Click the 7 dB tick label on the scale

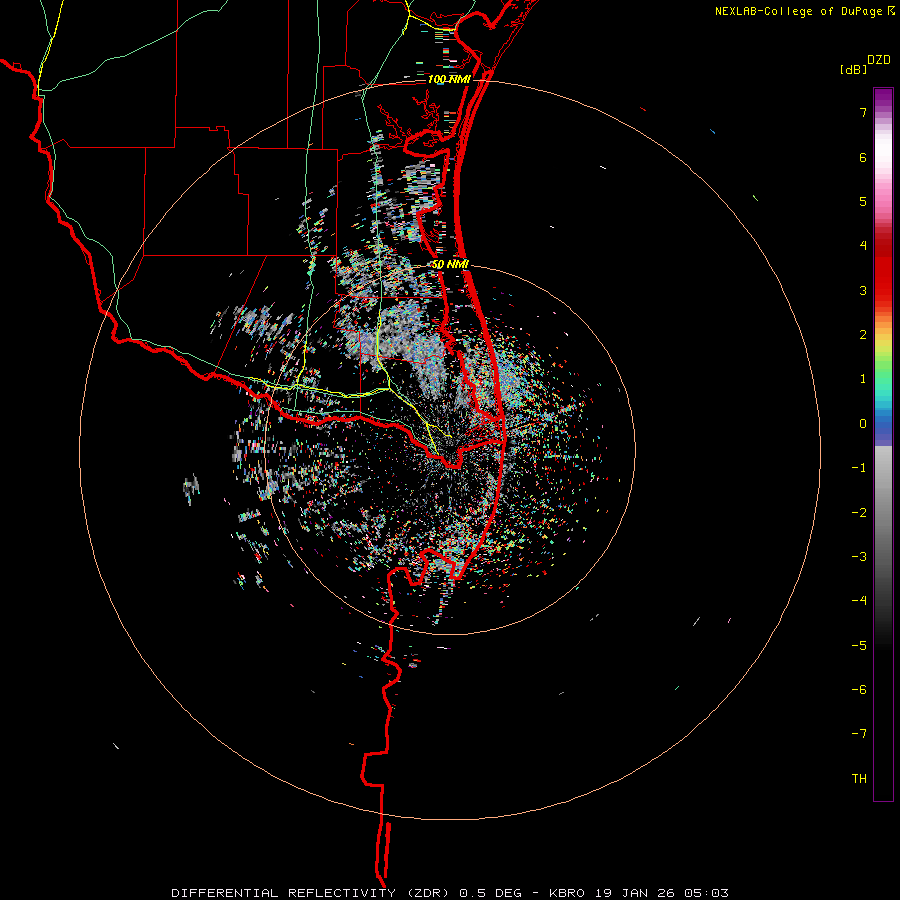(863, 112)
